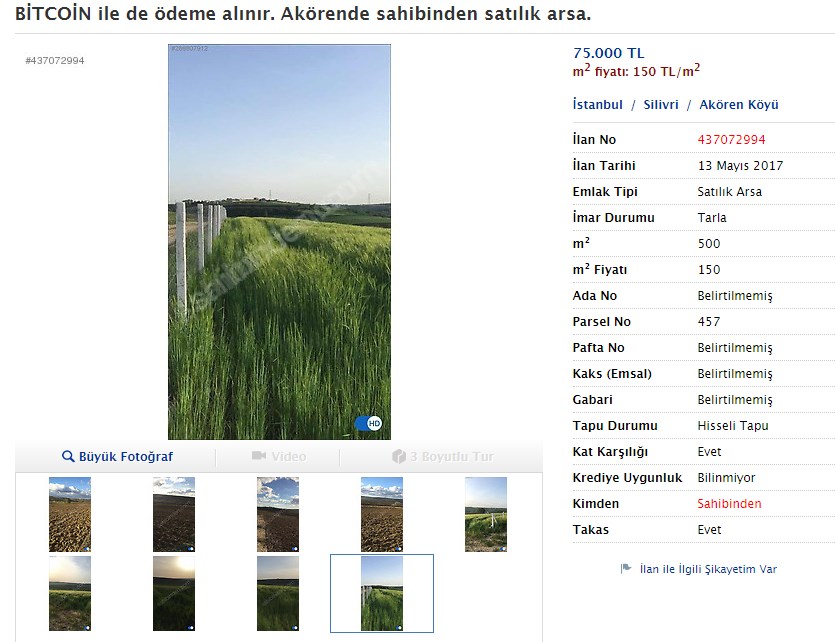
Task: Select third thumbnail with cloudy sky
Action: click(278, 514)
